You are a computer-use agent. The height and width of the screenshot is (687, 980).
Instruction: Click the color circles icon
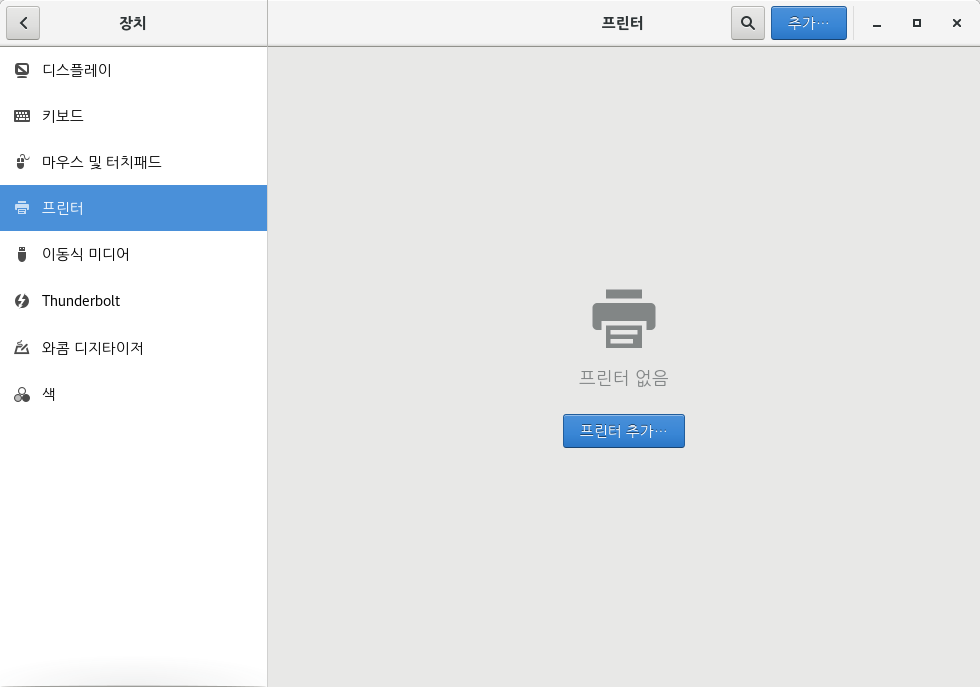[22, 394]
